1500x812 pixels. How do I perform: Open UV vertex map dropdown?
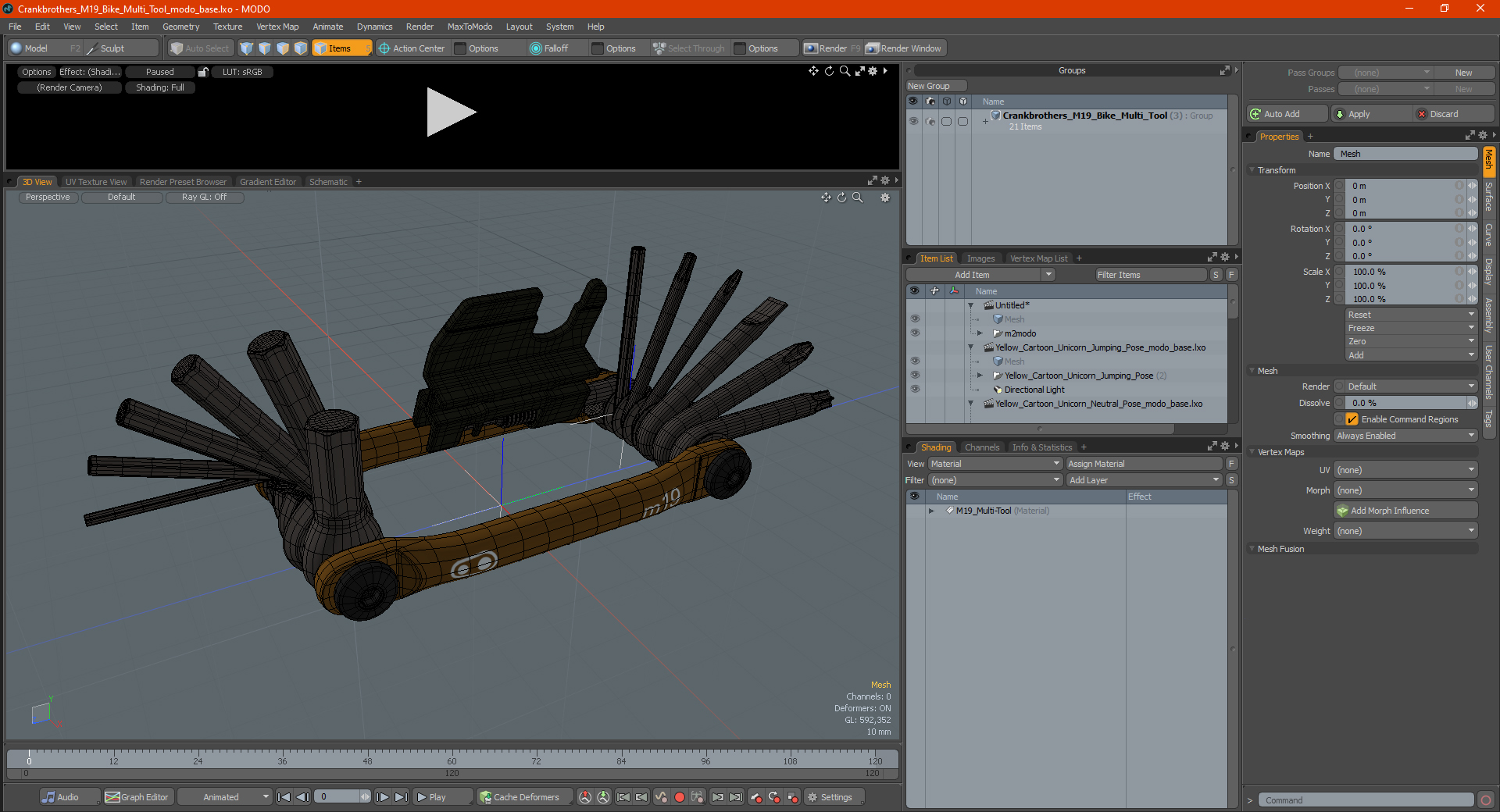pos(1405,470)
